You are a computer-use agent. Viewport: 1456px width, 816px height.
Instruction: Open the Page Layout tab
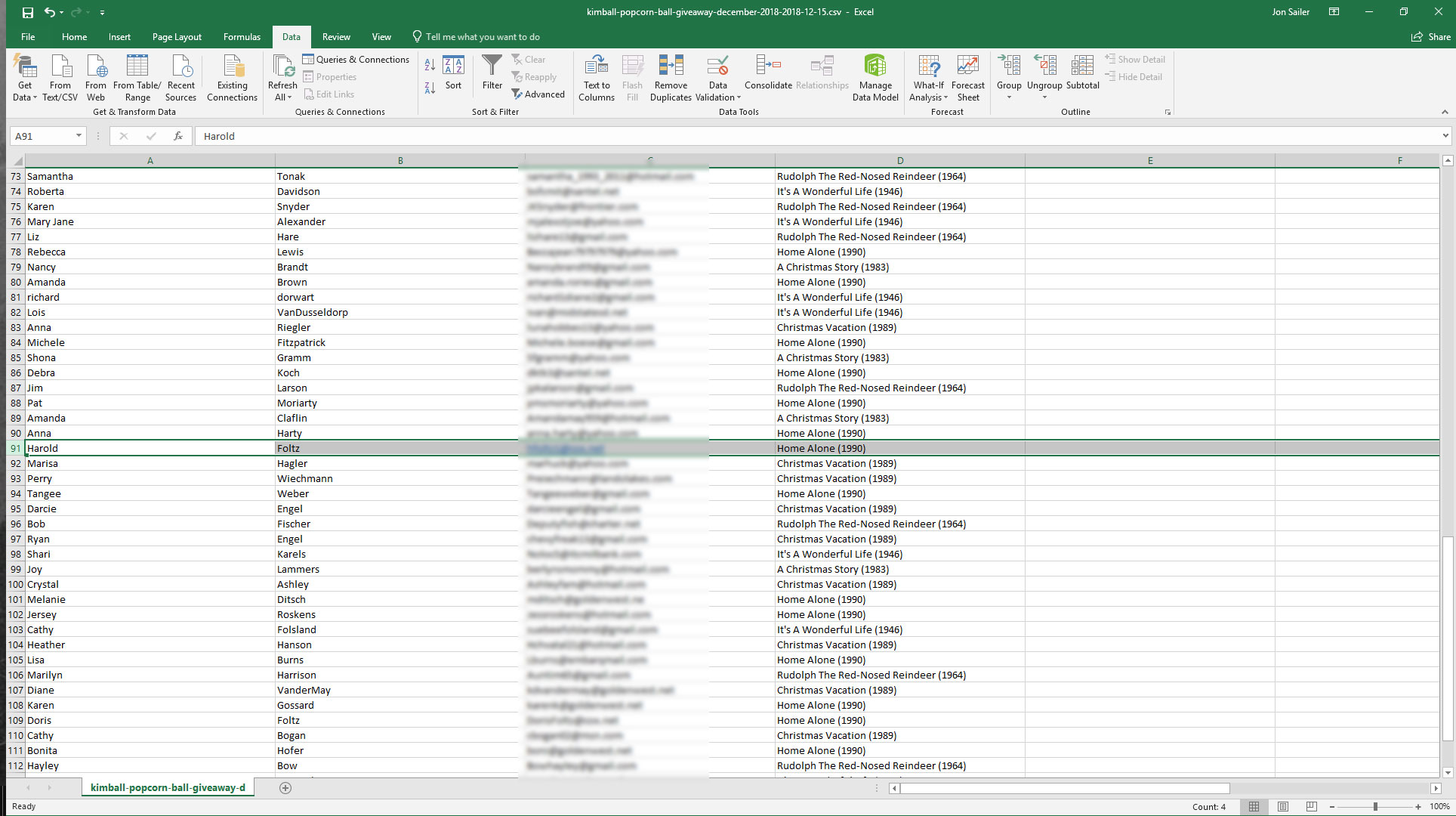177,36
